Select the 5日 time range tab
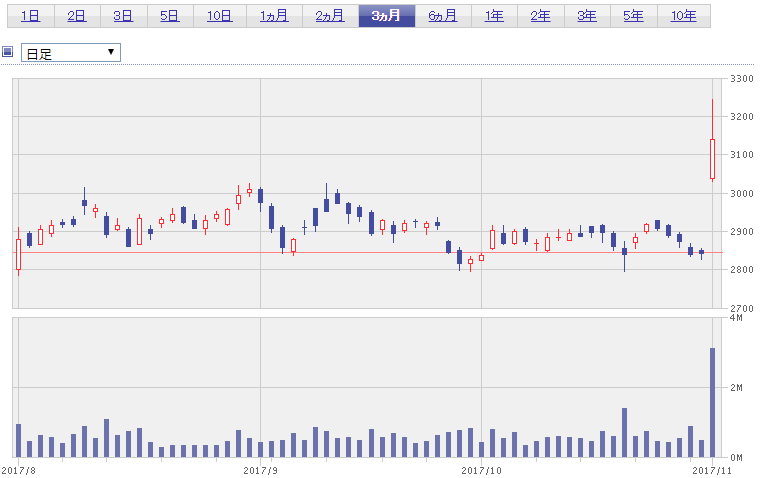This screenshot has height=478, width=766. point(170,16)
